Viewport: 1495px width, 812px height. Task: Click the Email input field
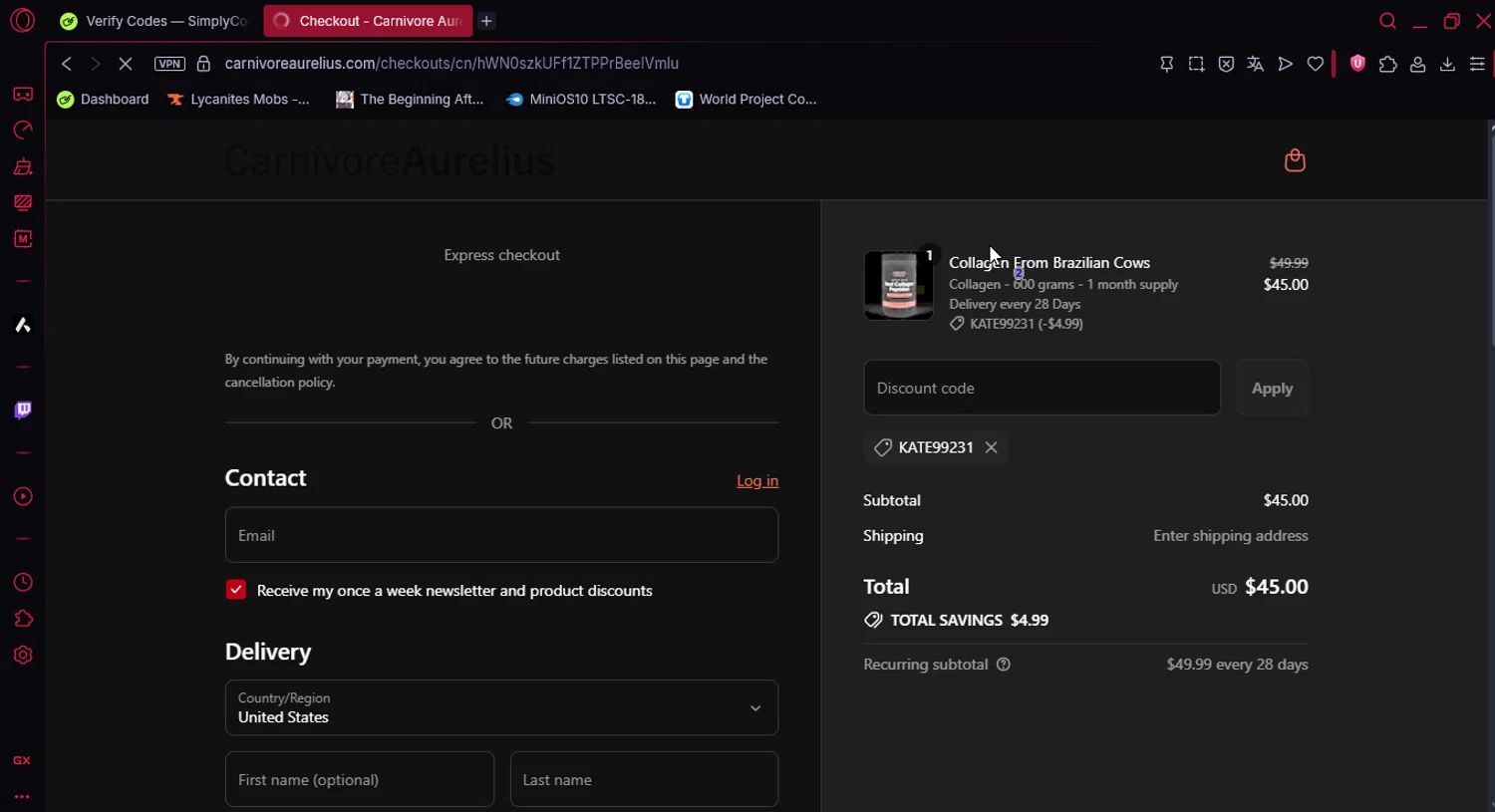[501, 535]
